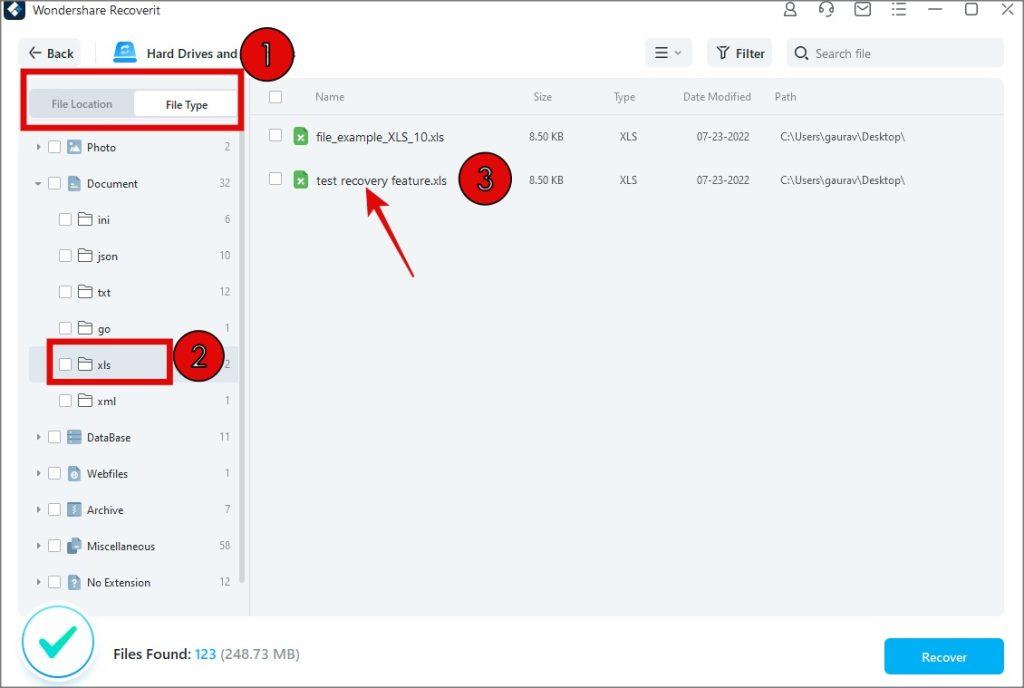Expand the No Extension category
The width and height of the screenshot is (1024, 688).
pyautogui.click(x=38, y=582)
